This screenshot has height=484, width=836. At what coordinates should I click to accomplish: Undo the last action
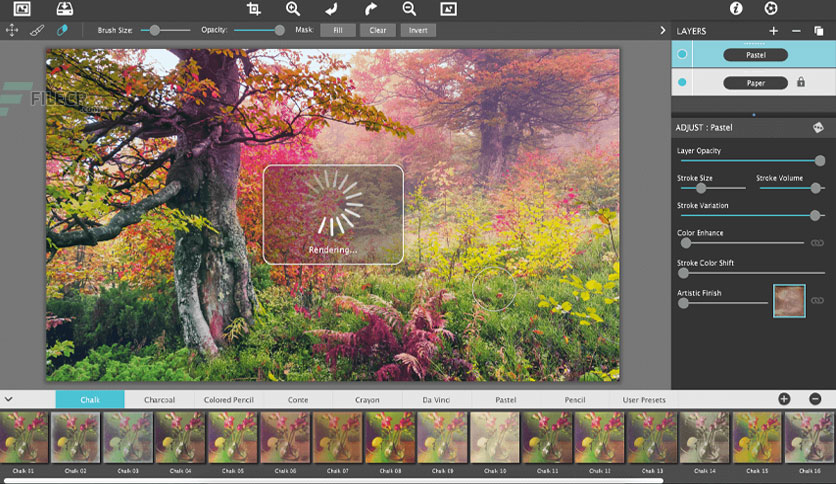click(x=331, y=9)
